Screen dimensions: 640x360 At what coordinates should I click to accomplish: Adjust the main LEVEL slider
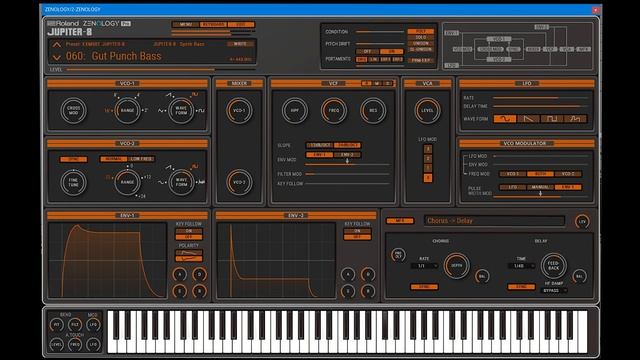160,70
